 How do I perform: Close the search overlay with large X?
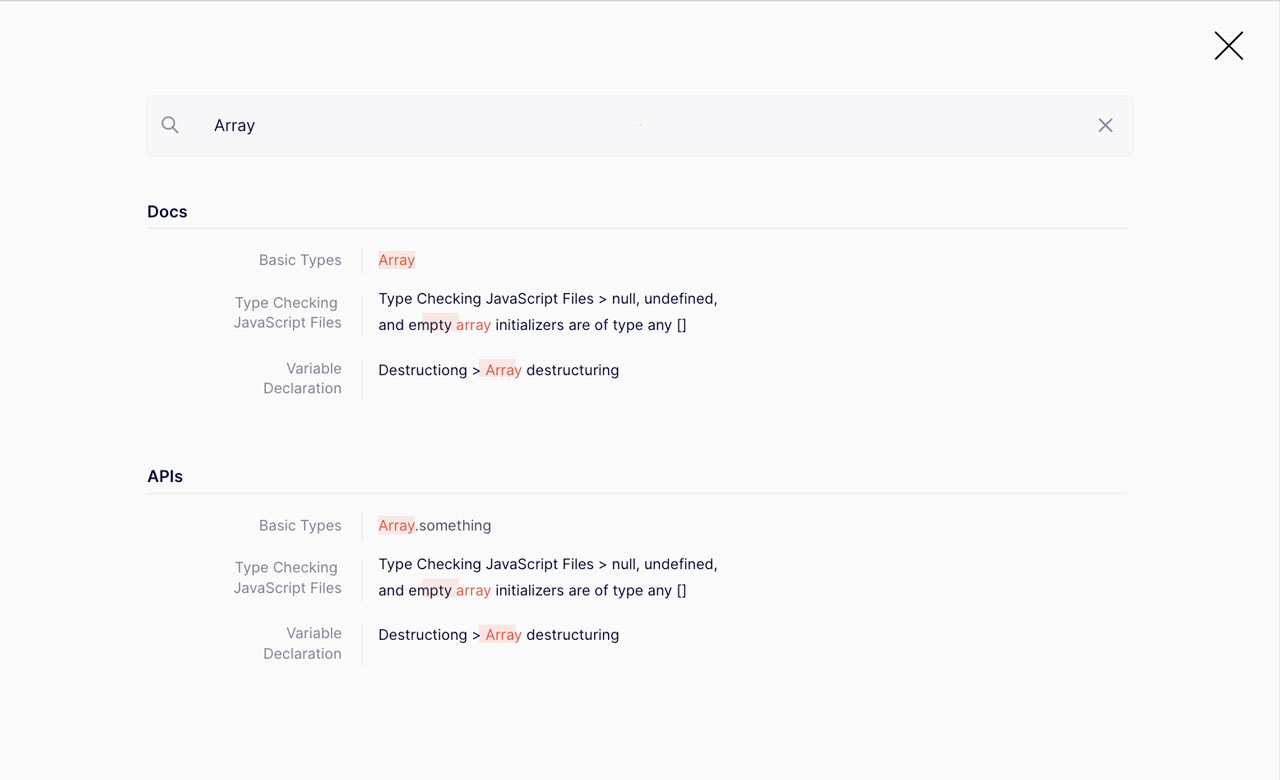tap(1228, 46)
